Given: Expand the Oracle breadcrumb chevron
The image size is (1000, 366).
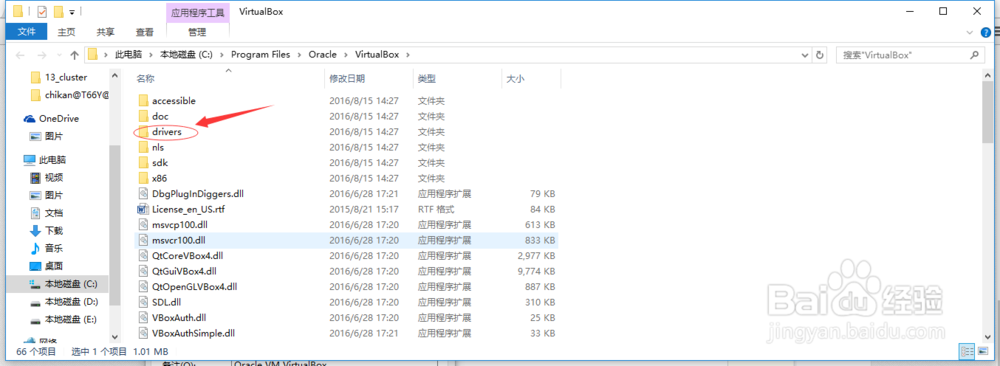Looking at the screenshot, I should (345, 55).
